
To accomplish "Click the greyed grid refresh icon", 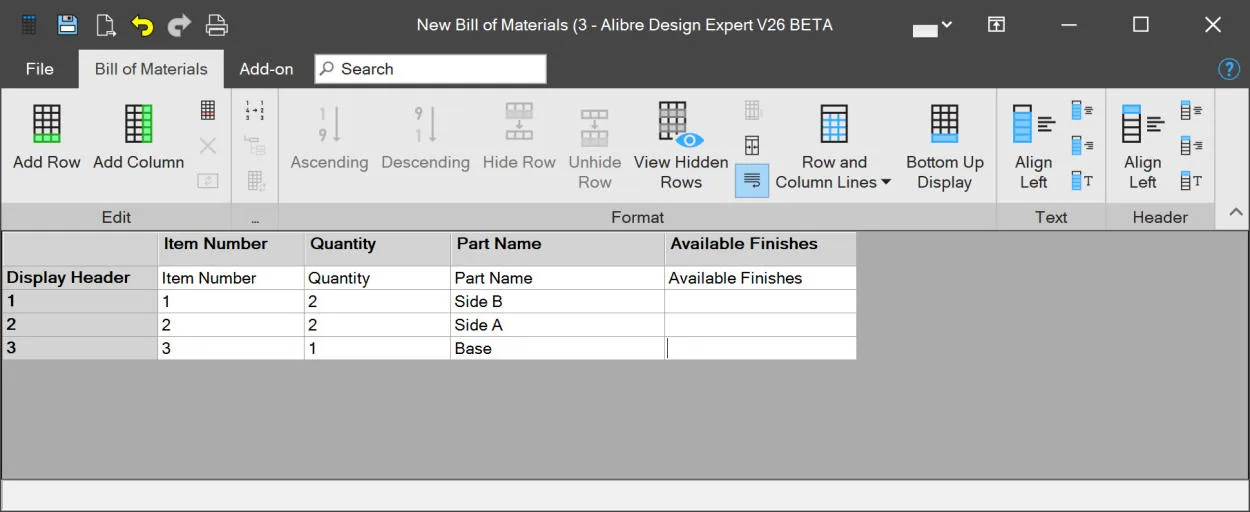I will (255, 181).
